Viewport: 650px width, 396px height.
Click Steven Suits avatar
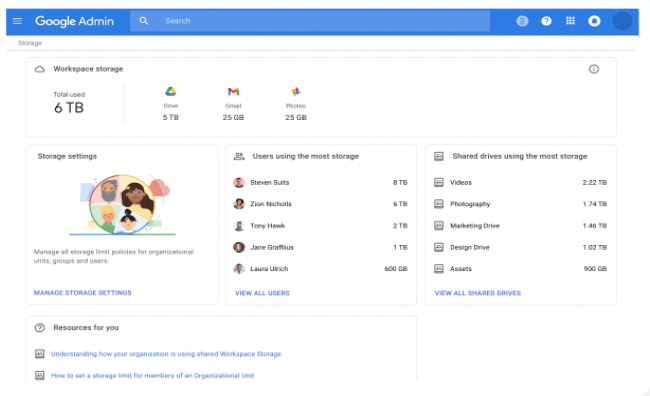[x=239, y=182]
